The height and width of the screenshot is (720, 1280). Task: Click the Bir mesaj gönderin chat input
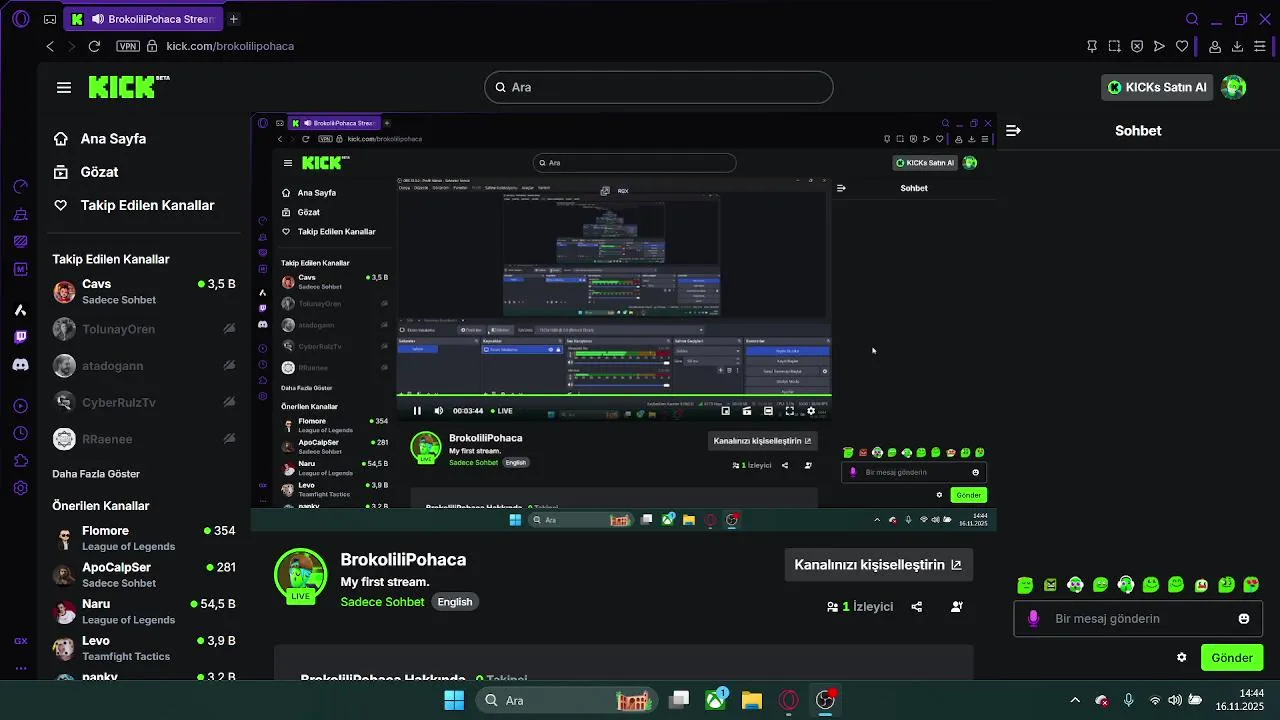pyautogui.click(x=1138, y=619)
